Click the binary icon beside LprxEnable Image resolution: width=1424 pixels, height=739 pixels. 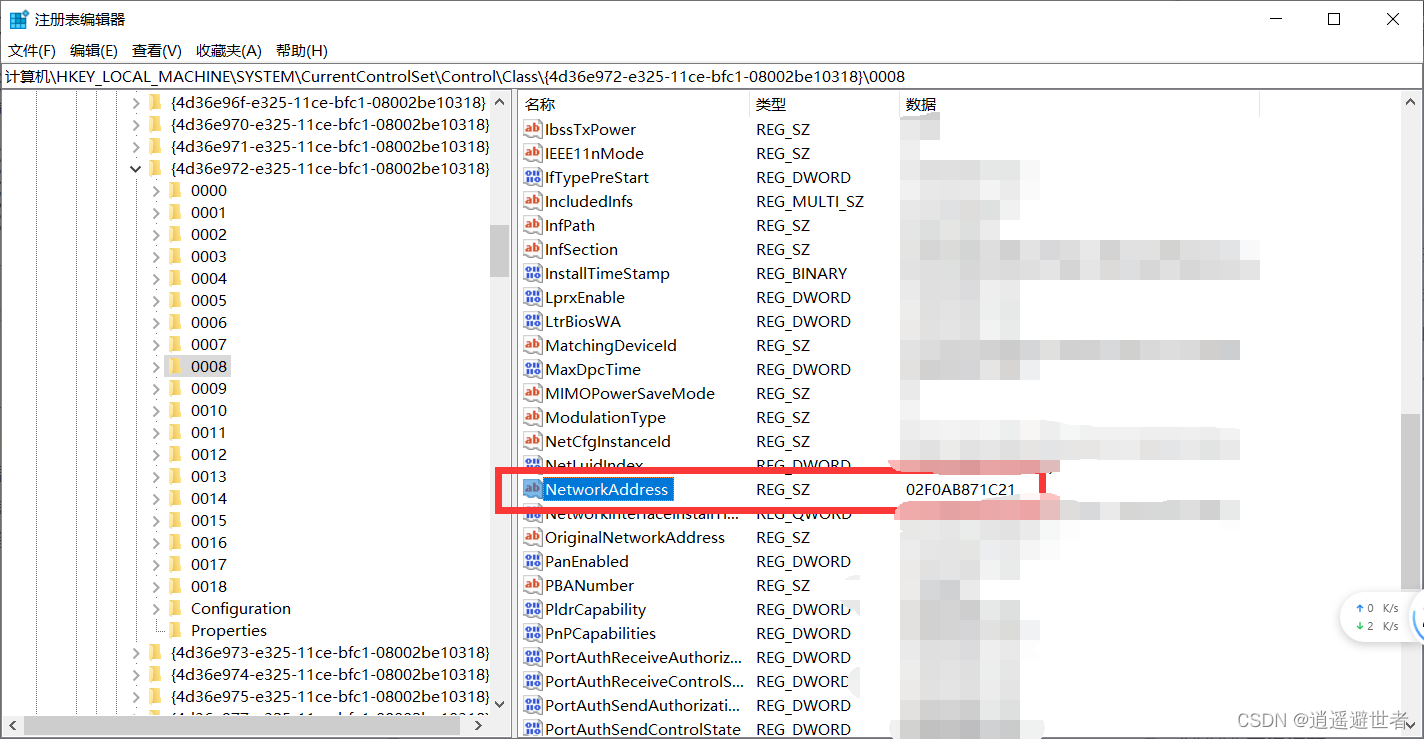click(533, 297)
